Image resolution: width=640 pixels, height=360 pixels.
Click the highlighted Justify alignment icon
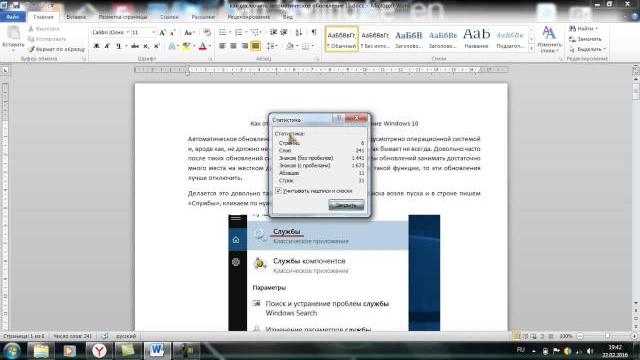[x=256, y=46]
